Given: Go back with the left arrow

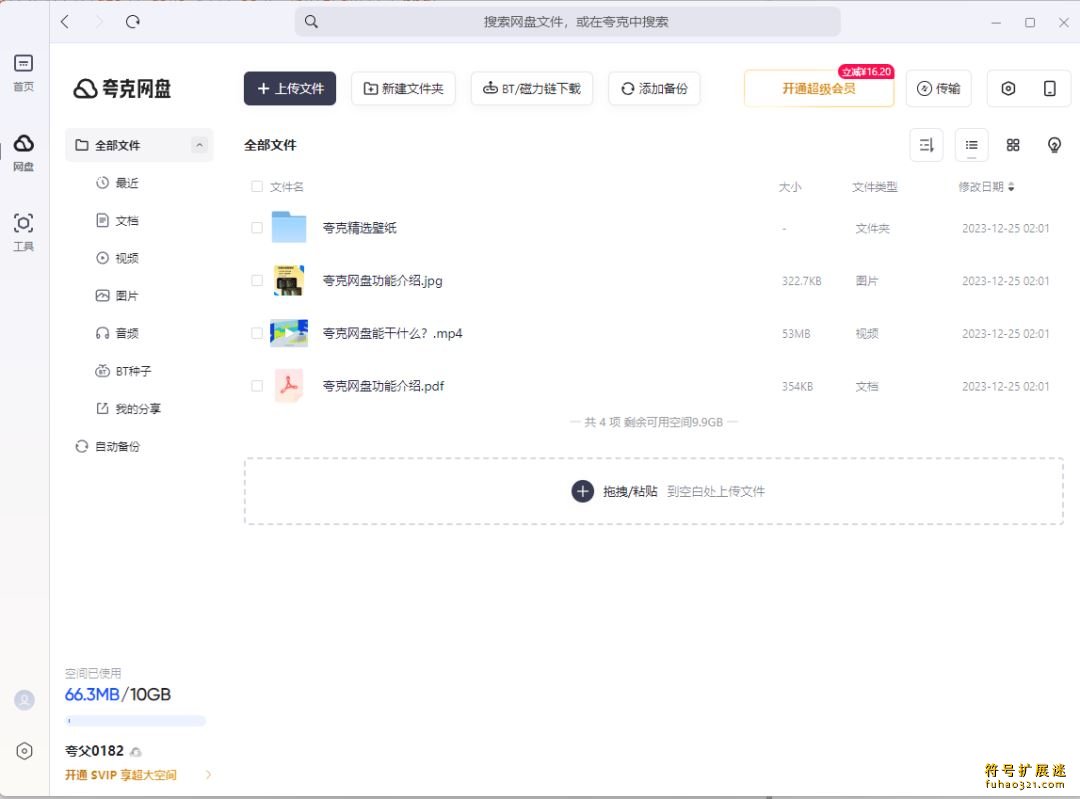Looking at the screenshot, I should 65,21.
